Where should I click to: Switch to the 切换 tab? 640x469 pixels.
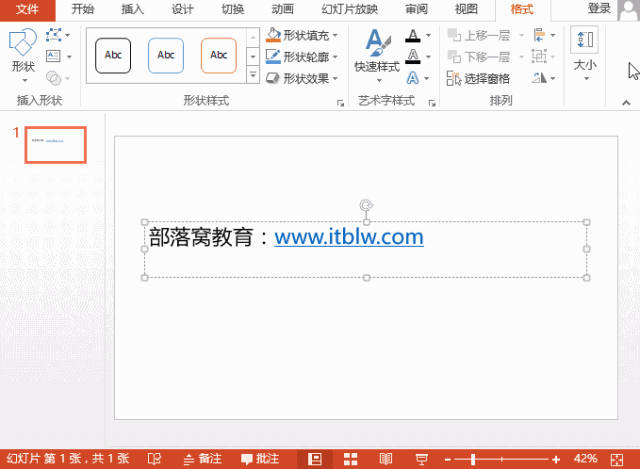(233, 9)
